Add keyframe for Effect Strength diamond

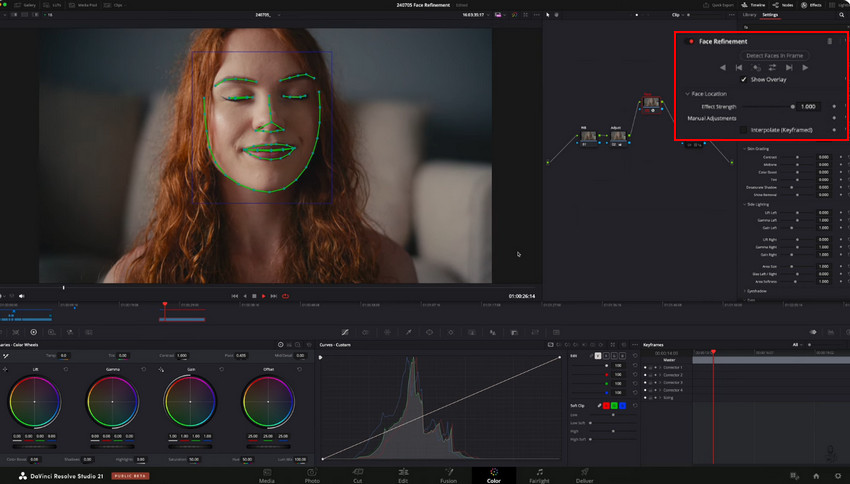click(x=834, y=107)
